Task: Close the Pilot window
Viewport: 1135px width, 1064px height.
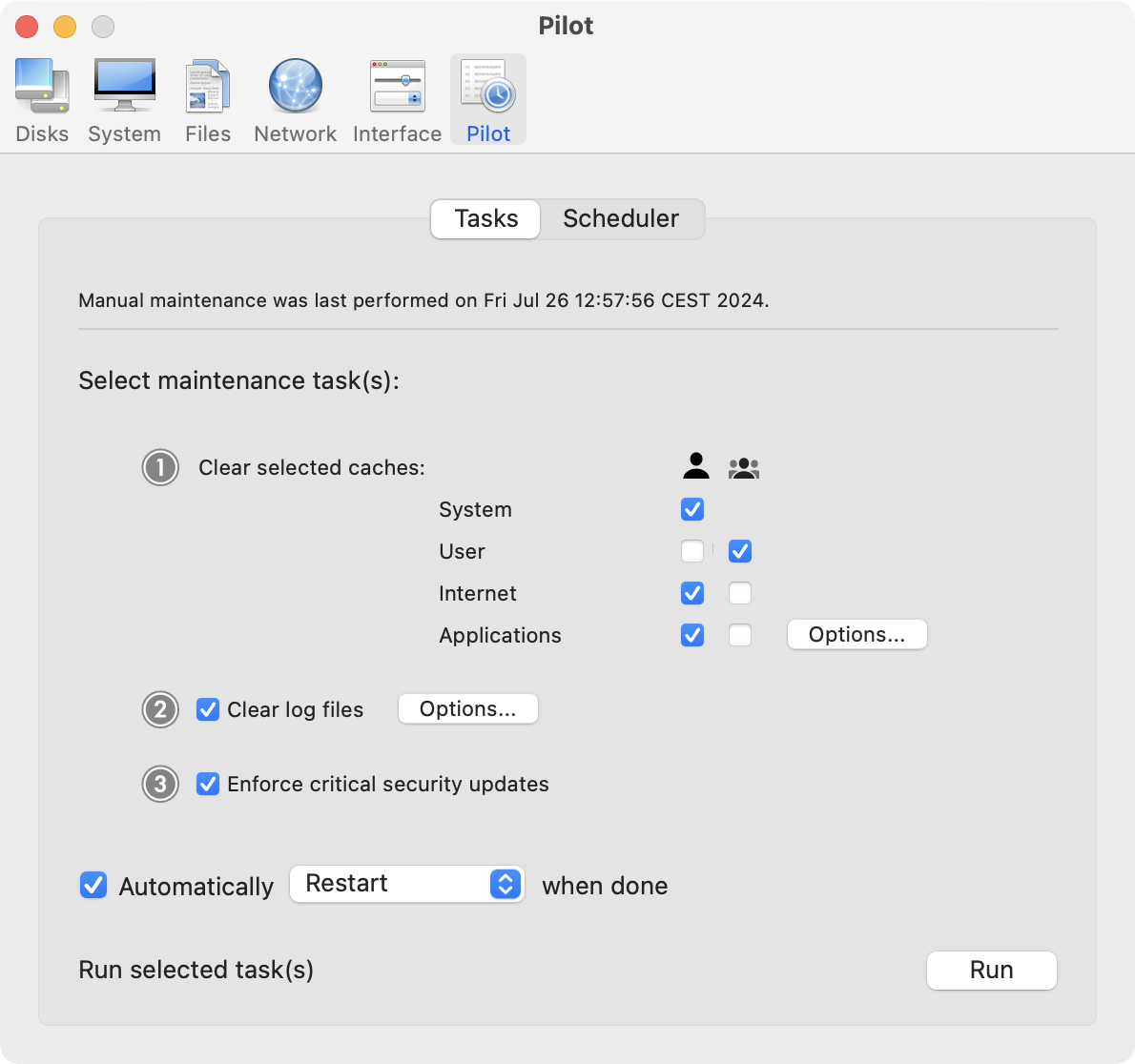Action: [27, 27]
